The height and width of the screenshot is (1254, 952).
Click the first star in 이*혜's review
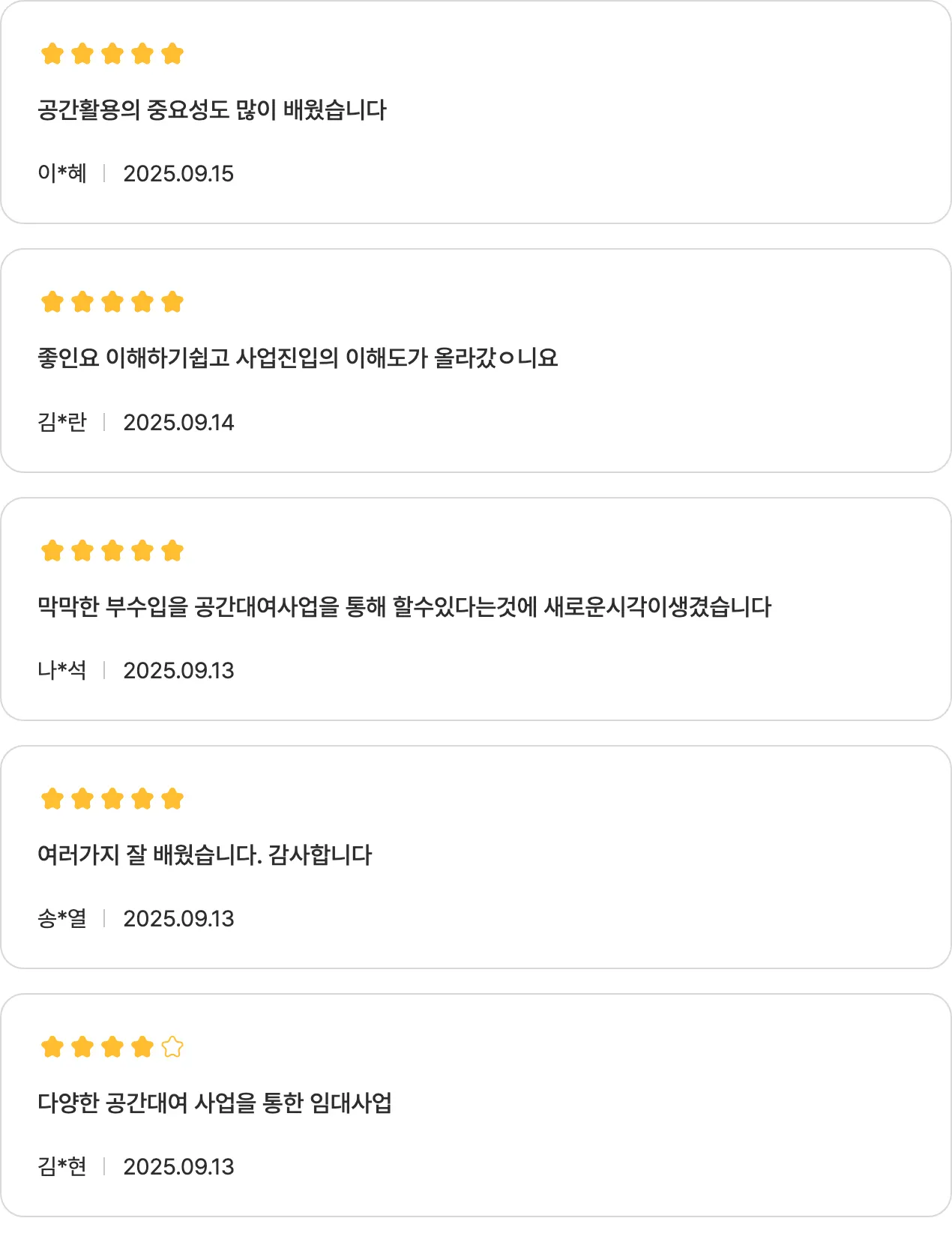tap(52, 54)
